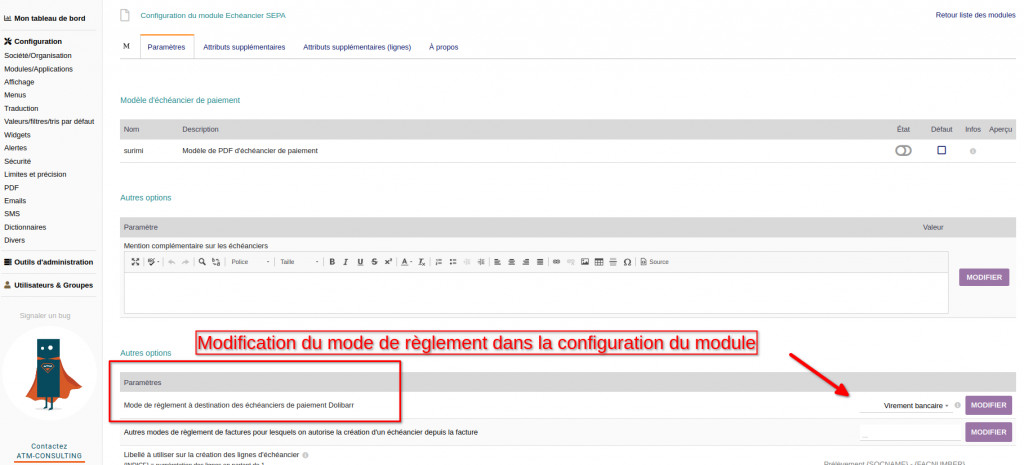1024x465 pixels.
Task: Open the Virement bancaire payment mode dropdown
Action: point(906,406)
